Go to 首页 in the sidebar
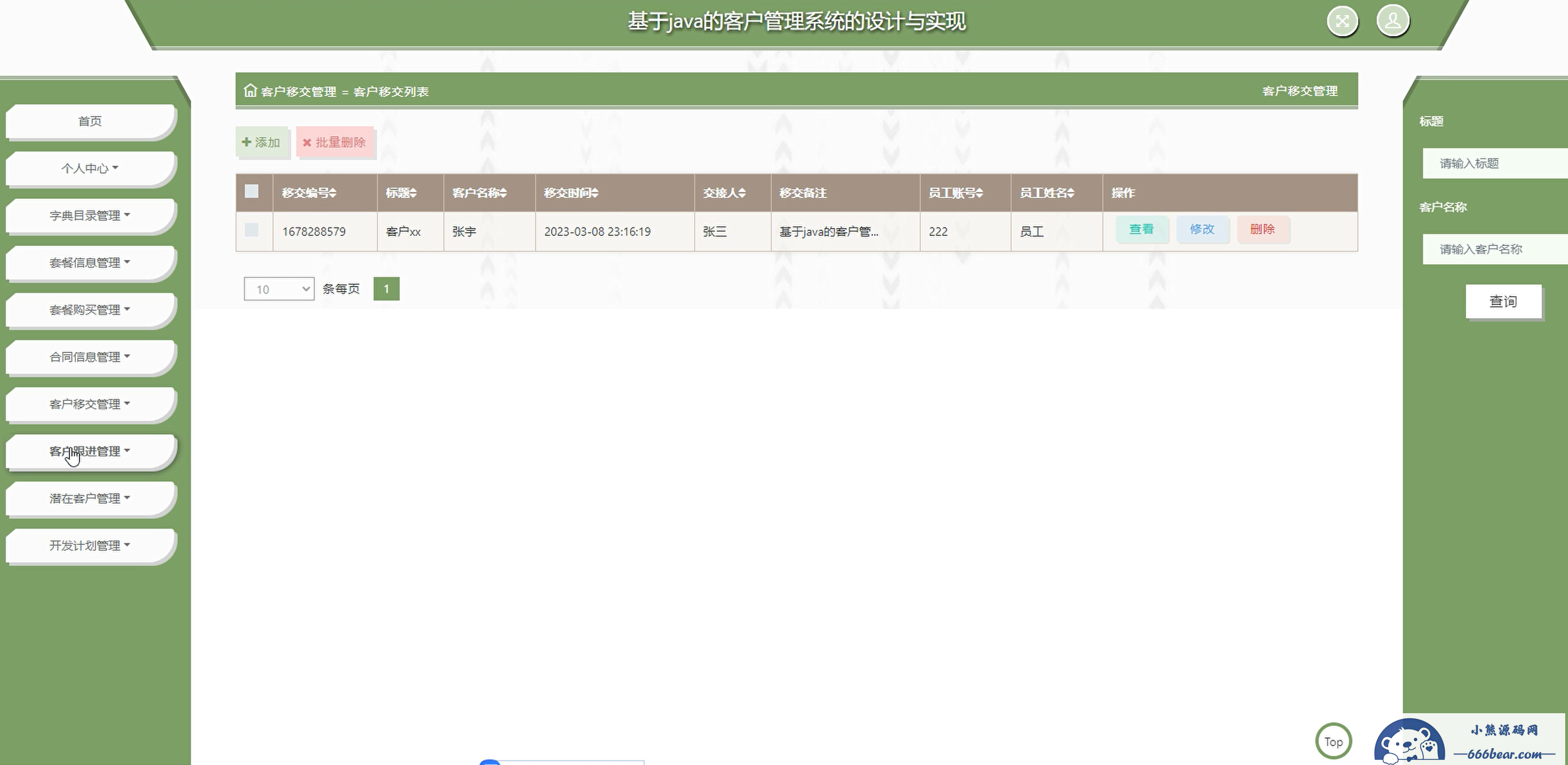The width and height of the screenshot is (1568, 765). point(90,121)
